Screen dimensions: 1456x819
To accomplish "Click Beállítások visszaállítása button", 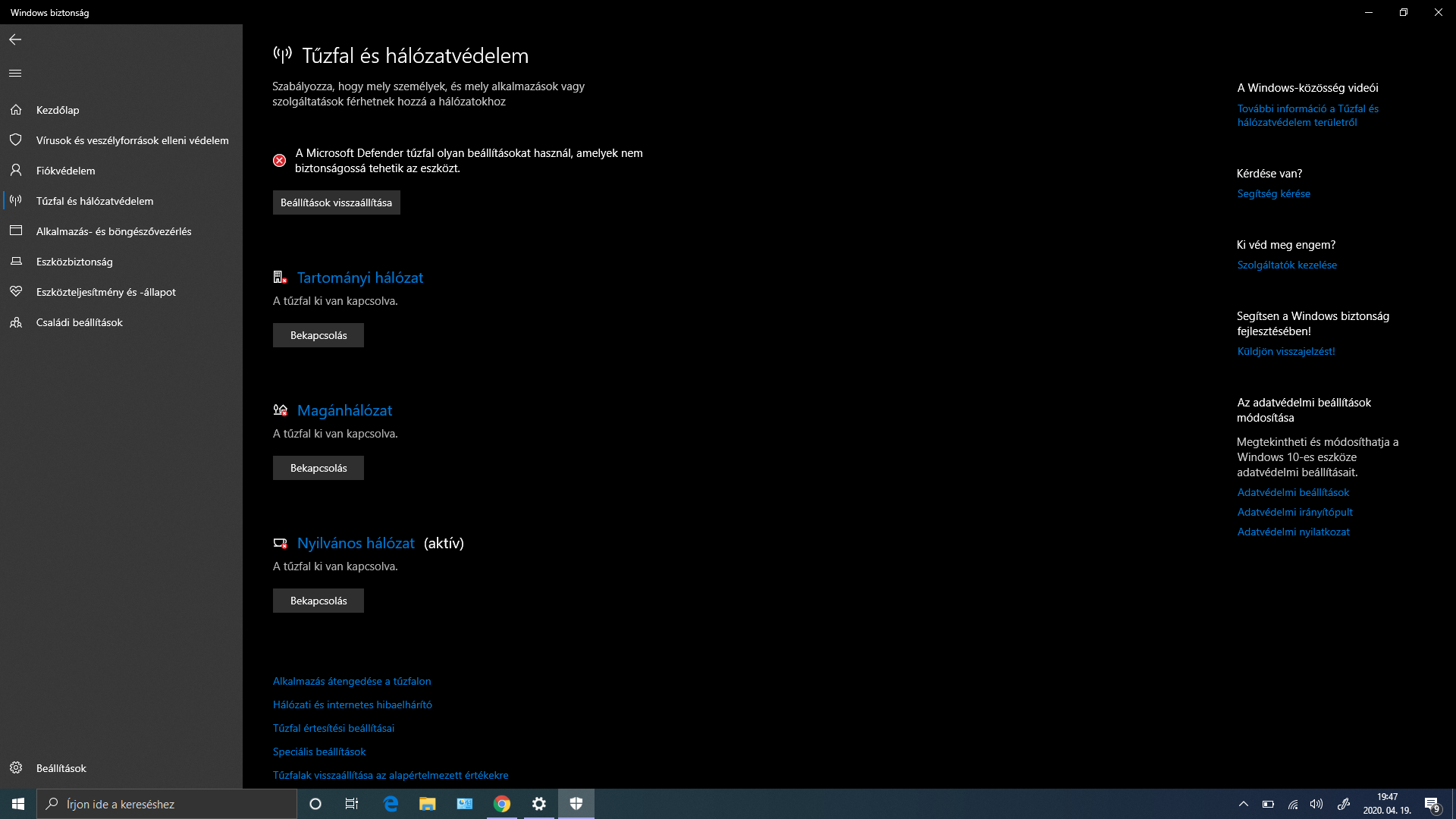I will coord(337,202).
